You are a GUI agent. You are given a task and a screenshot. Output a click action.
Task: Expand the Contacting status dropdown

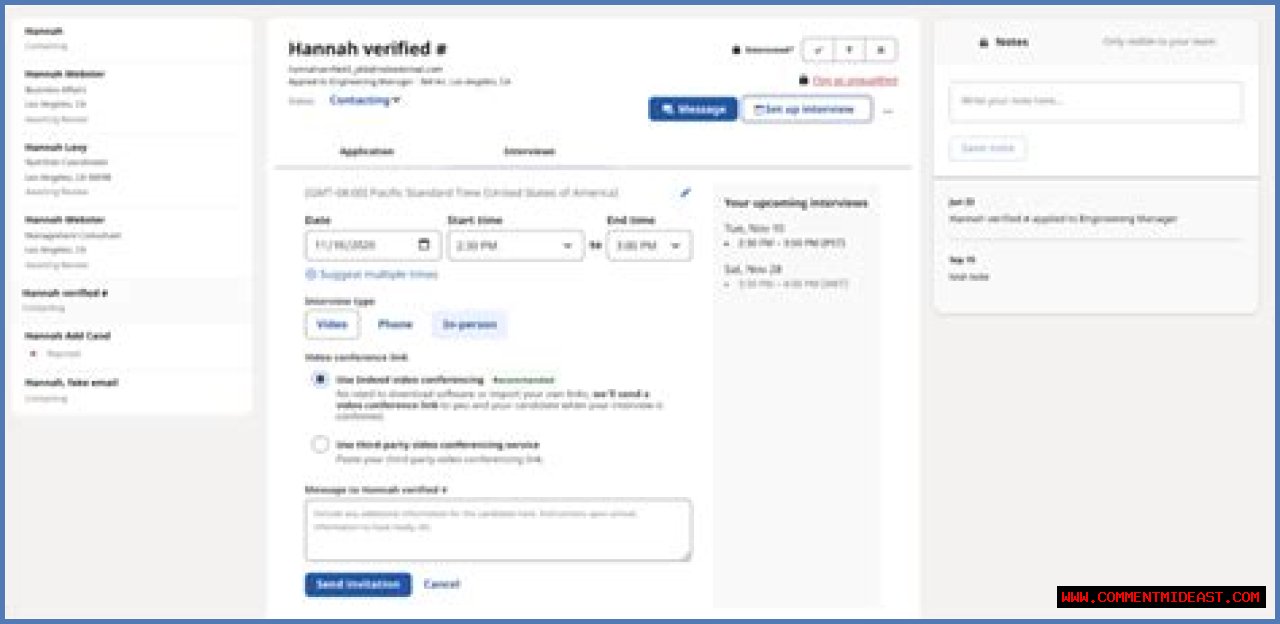[x=365, y=100]
